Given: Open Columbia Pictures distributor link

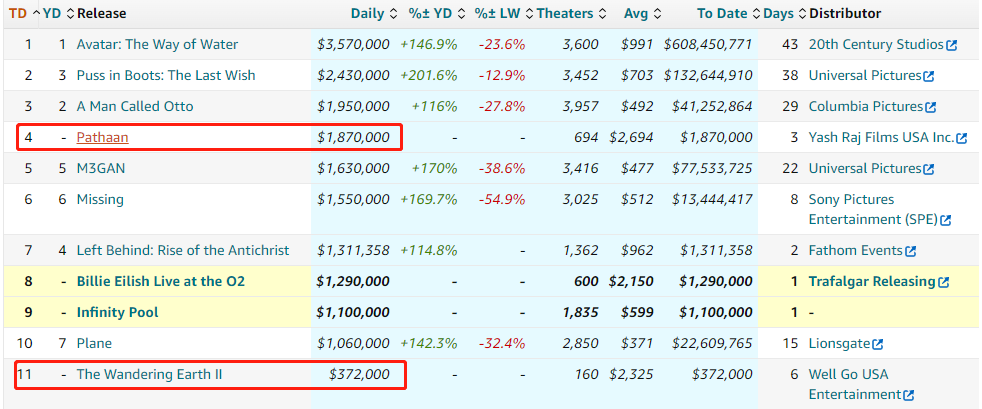Looking at the screenshot, I should (866, 106).
